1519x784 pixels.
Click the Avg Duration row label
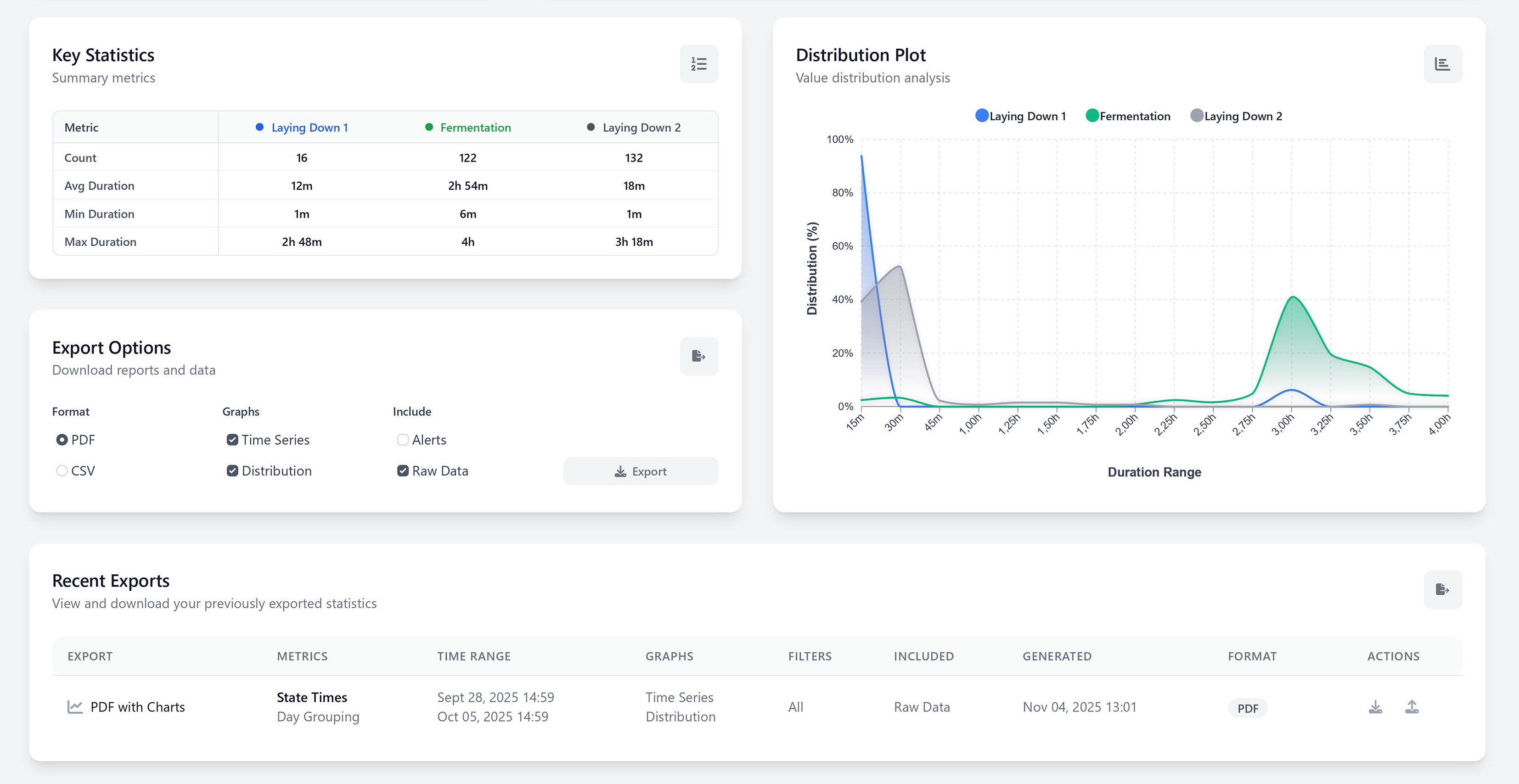[99, 186]
